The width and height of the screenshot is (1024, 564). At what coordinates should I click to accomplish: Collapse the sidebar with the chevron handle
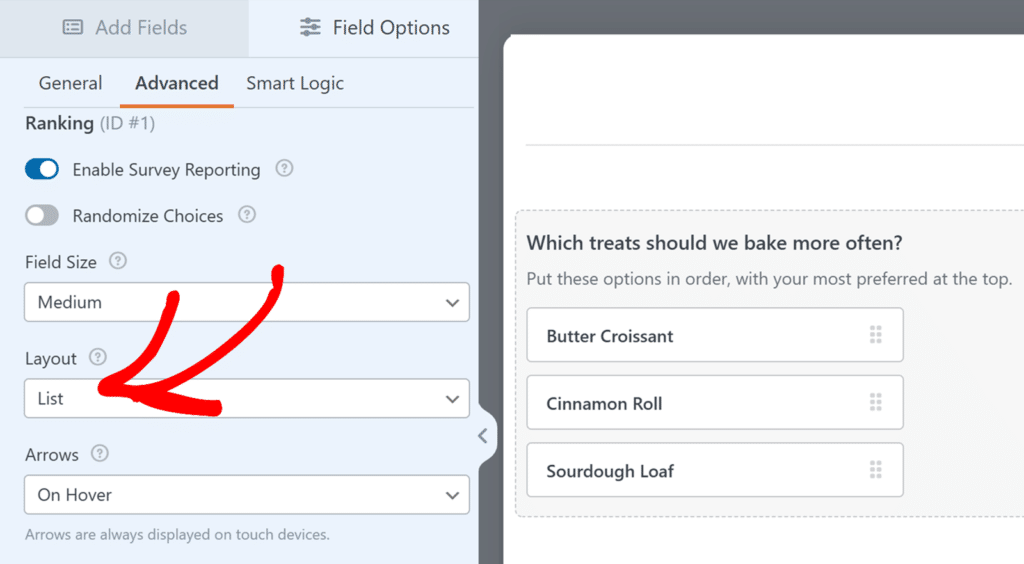483,436
